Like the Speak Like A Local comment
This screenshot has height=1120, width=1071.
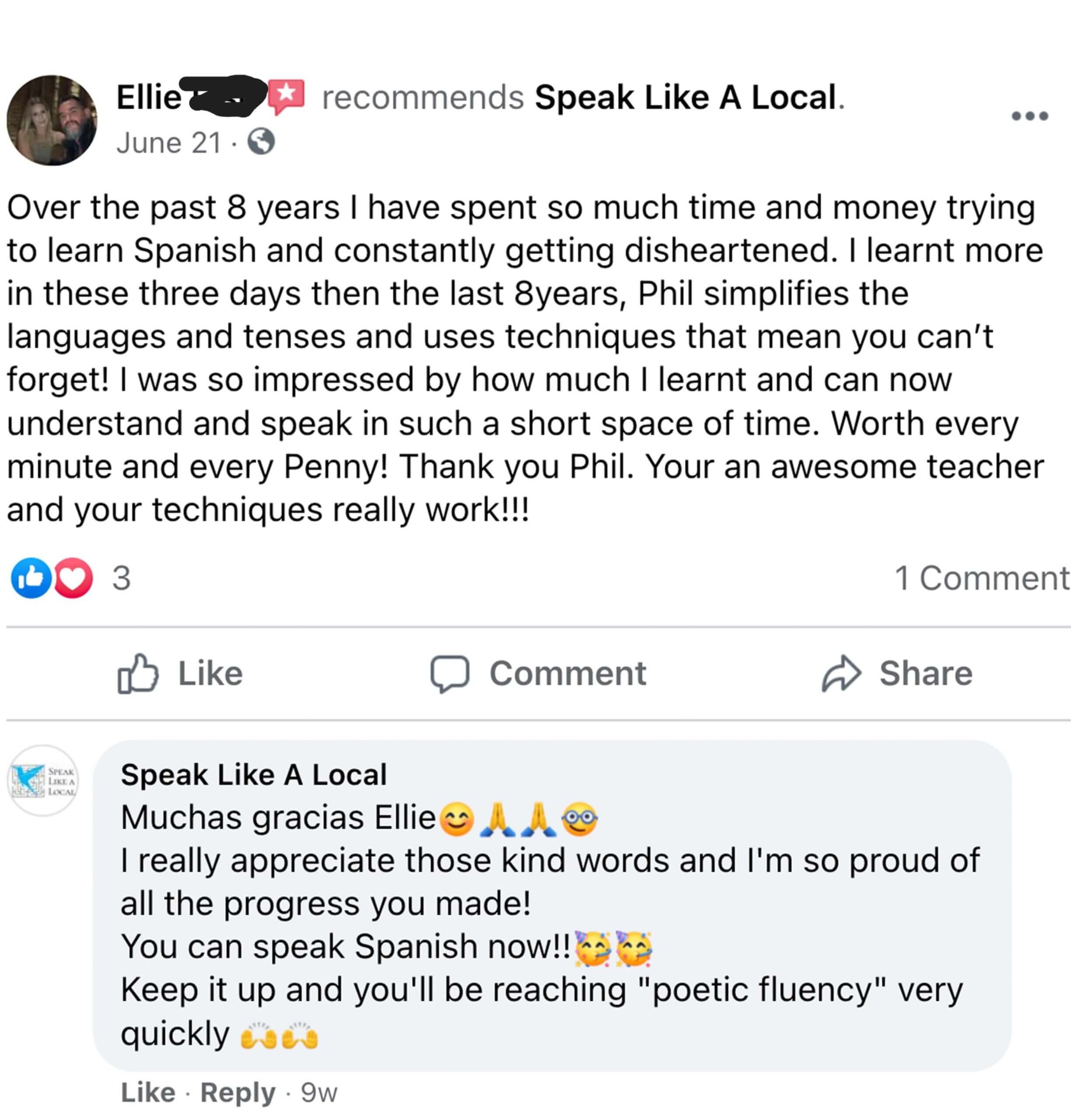148,1092
